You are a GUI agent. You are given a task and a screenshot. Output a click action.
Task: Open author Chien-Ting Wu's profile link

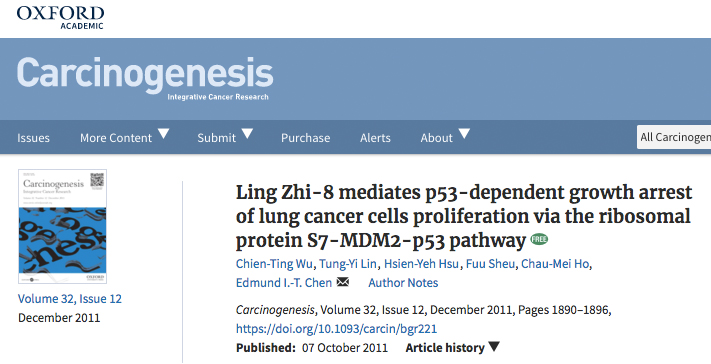pyautogui.click(x=274, y=263)
